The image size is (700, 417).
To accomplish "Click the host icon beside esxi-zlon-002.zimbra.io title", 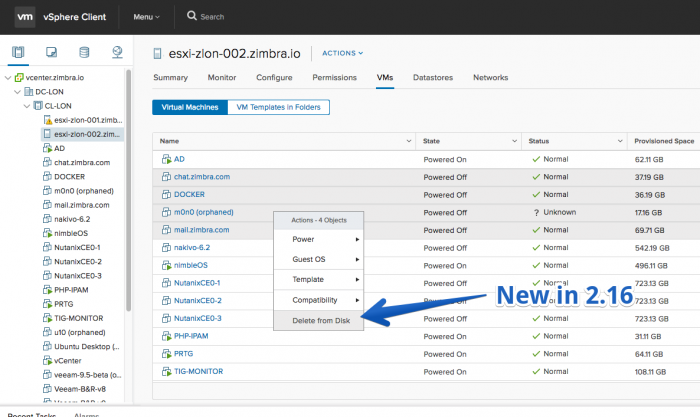I will (157, 54).
